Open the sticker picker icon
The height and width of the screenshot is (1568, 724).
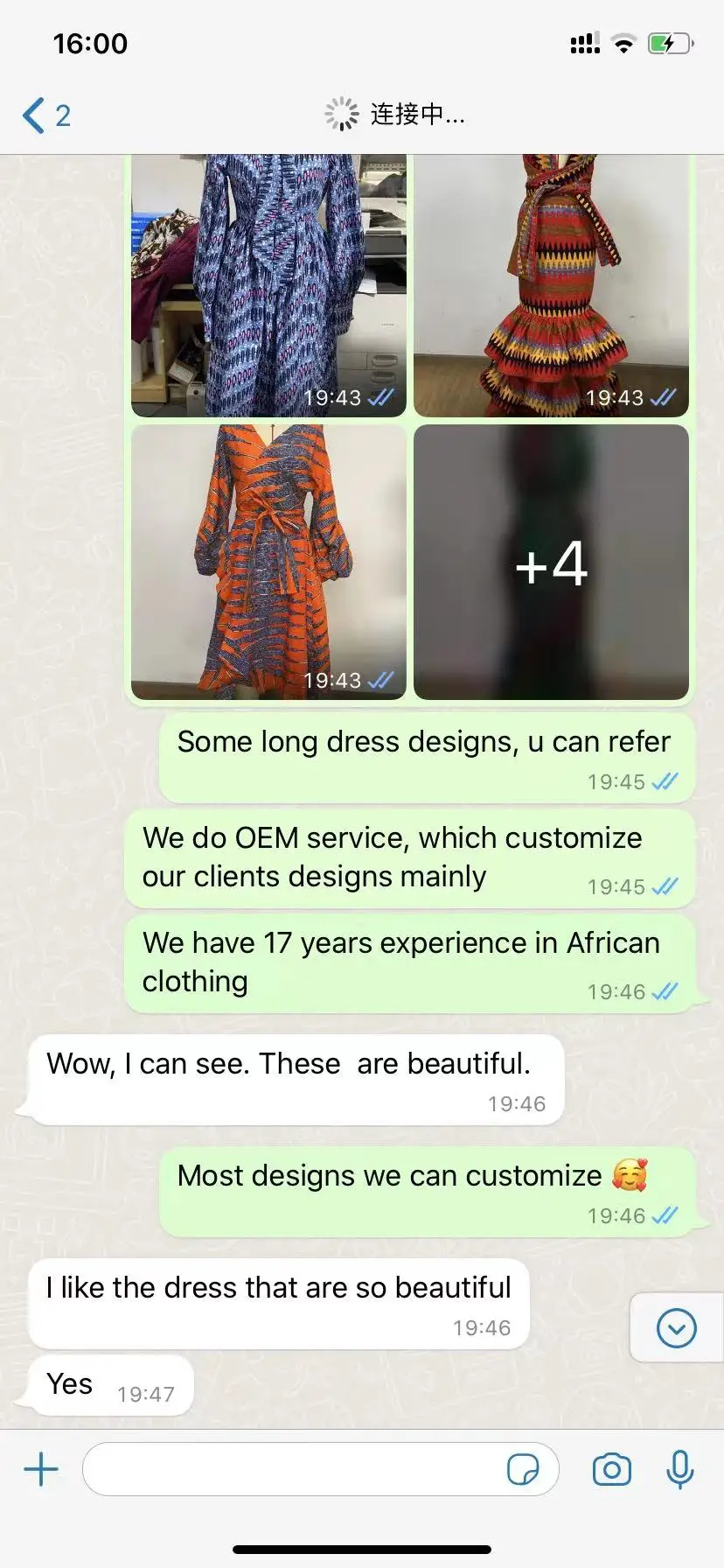(523, 1469)
